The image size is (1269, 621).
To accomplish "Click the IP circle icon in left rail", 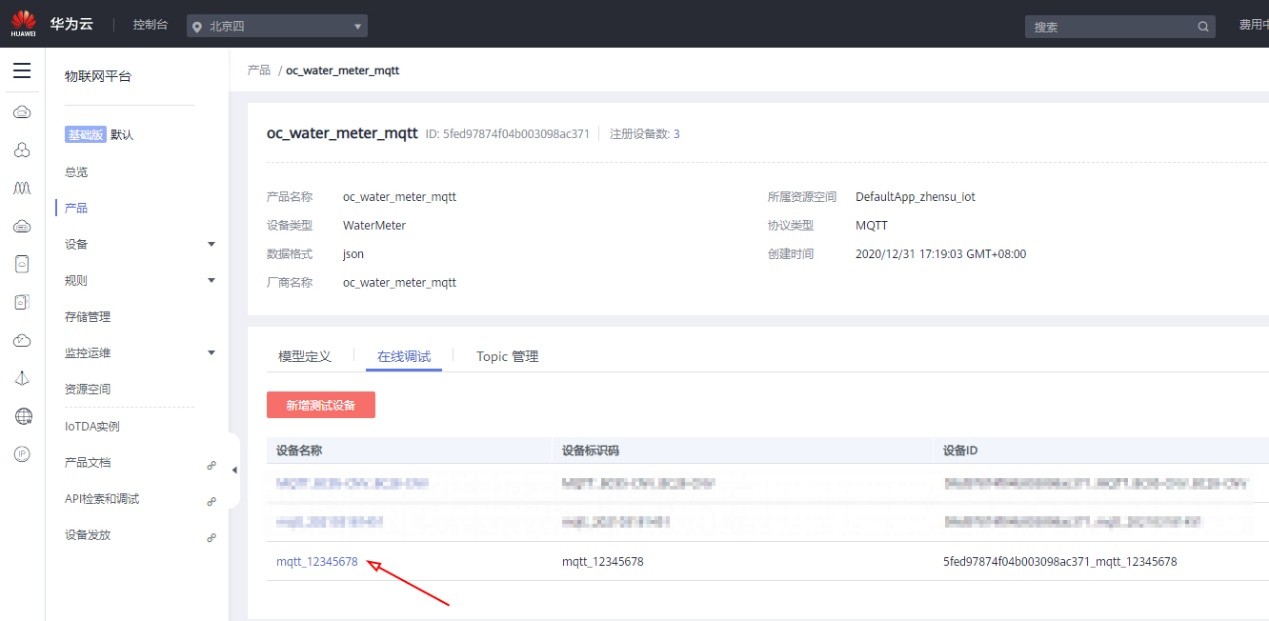I will point(22,454).
